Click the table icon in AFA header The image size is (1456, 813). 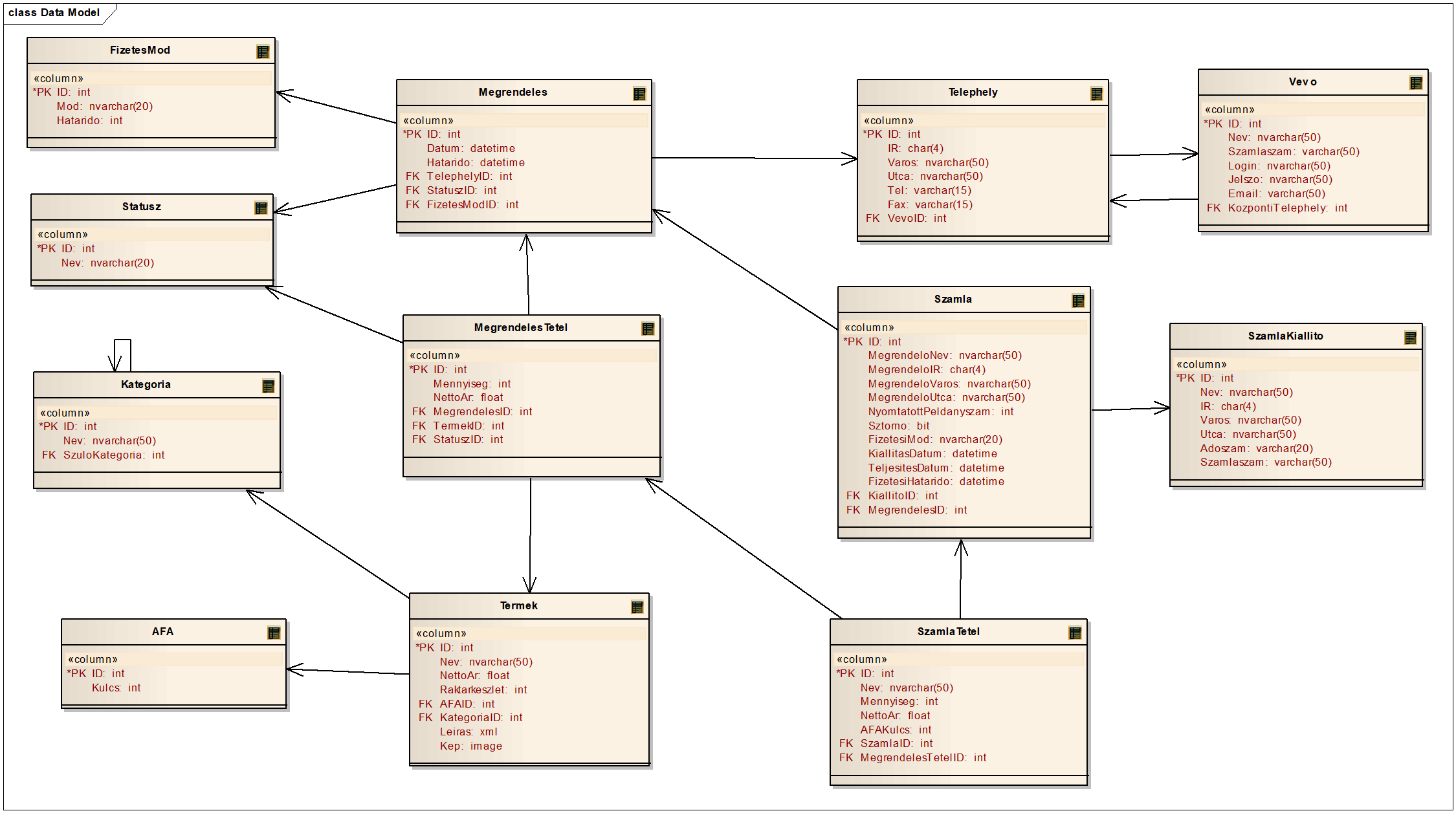tap(274, 633)
